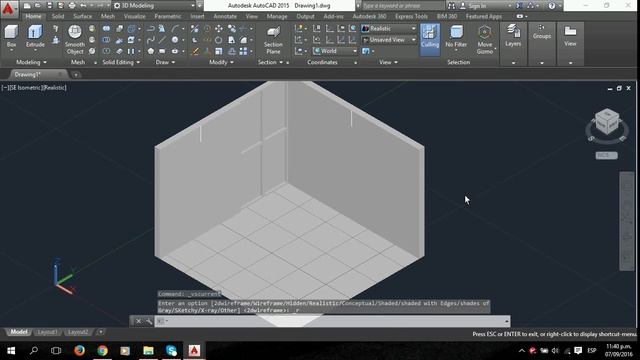Image resolution: width=640 pixels, height=360 pixels.
Task: Open File Explorer from the taskbar
Action: click(148, 351)
